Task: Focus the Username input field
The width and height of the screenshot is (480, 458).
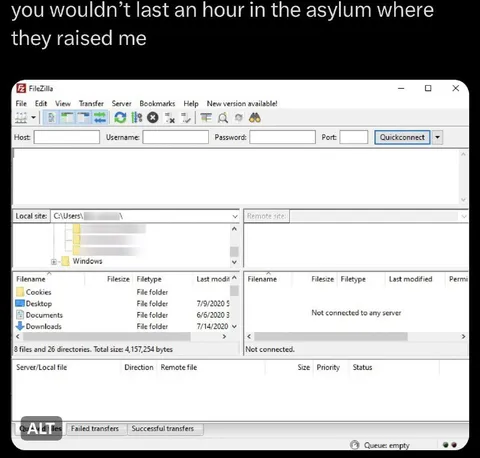Action: pos(176,137)
